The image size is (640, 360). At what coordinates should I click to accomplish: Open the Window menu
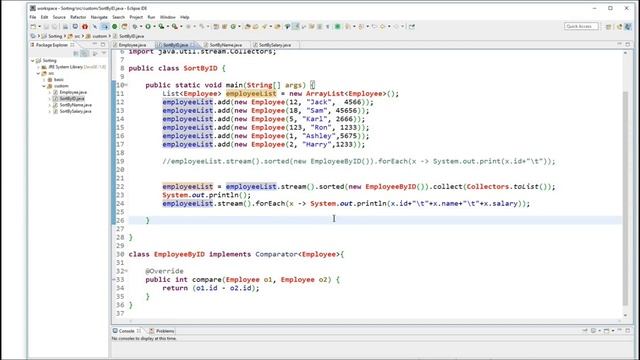tap(167, 17)
